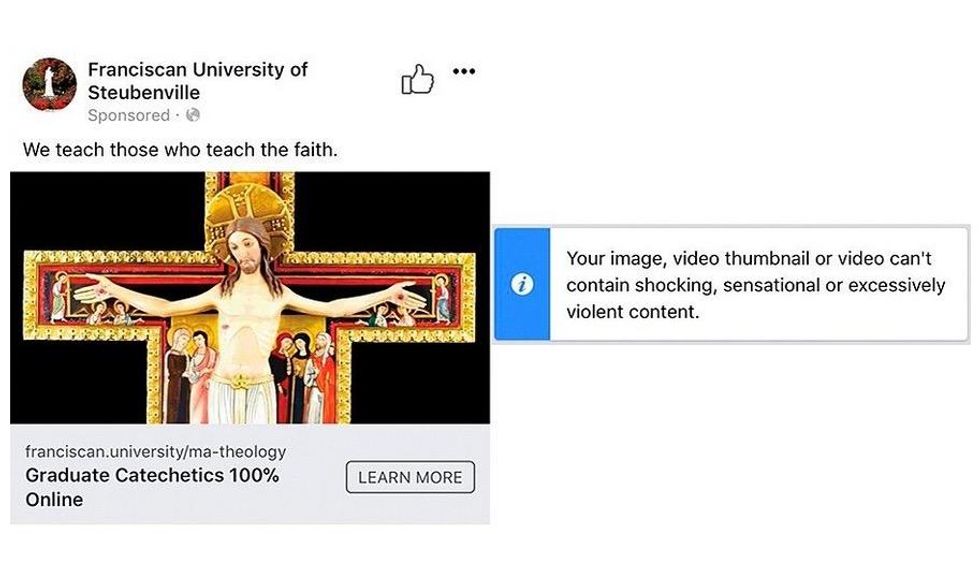Click the blue info icon in the notice
The image size is (980, 562).
522,285
